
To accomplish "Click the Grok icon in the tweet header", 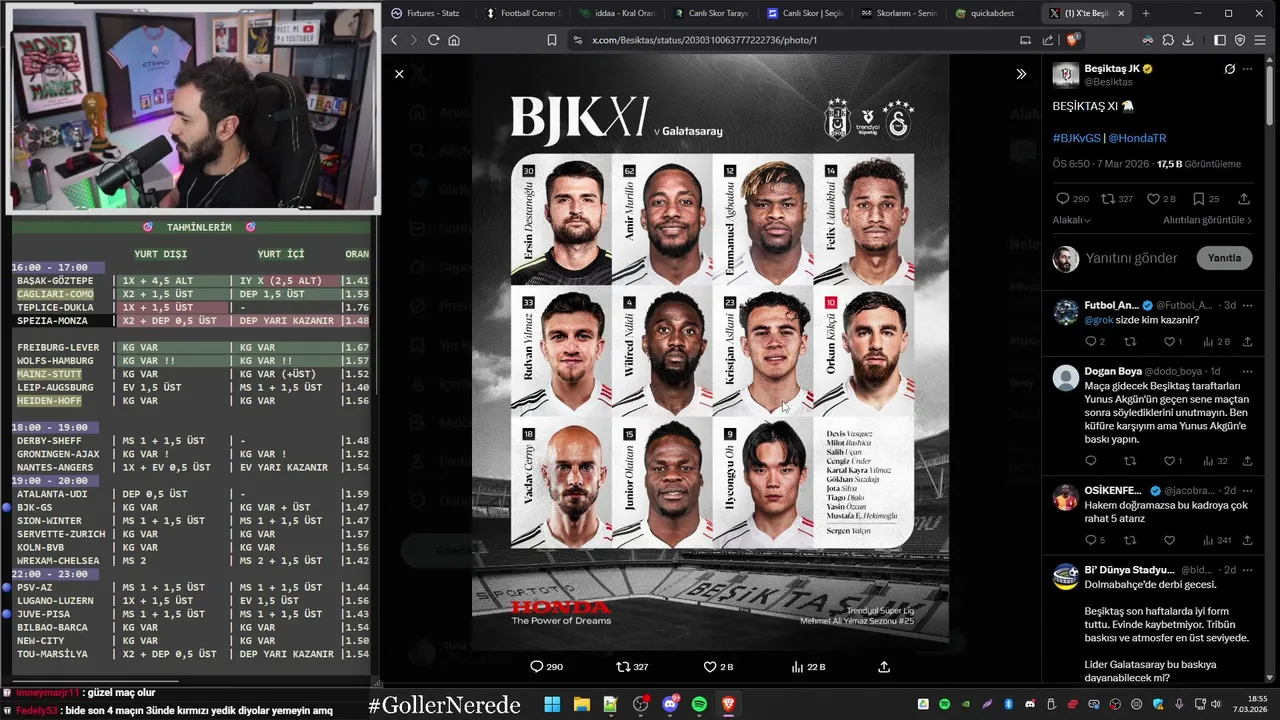I will 1230,69.
